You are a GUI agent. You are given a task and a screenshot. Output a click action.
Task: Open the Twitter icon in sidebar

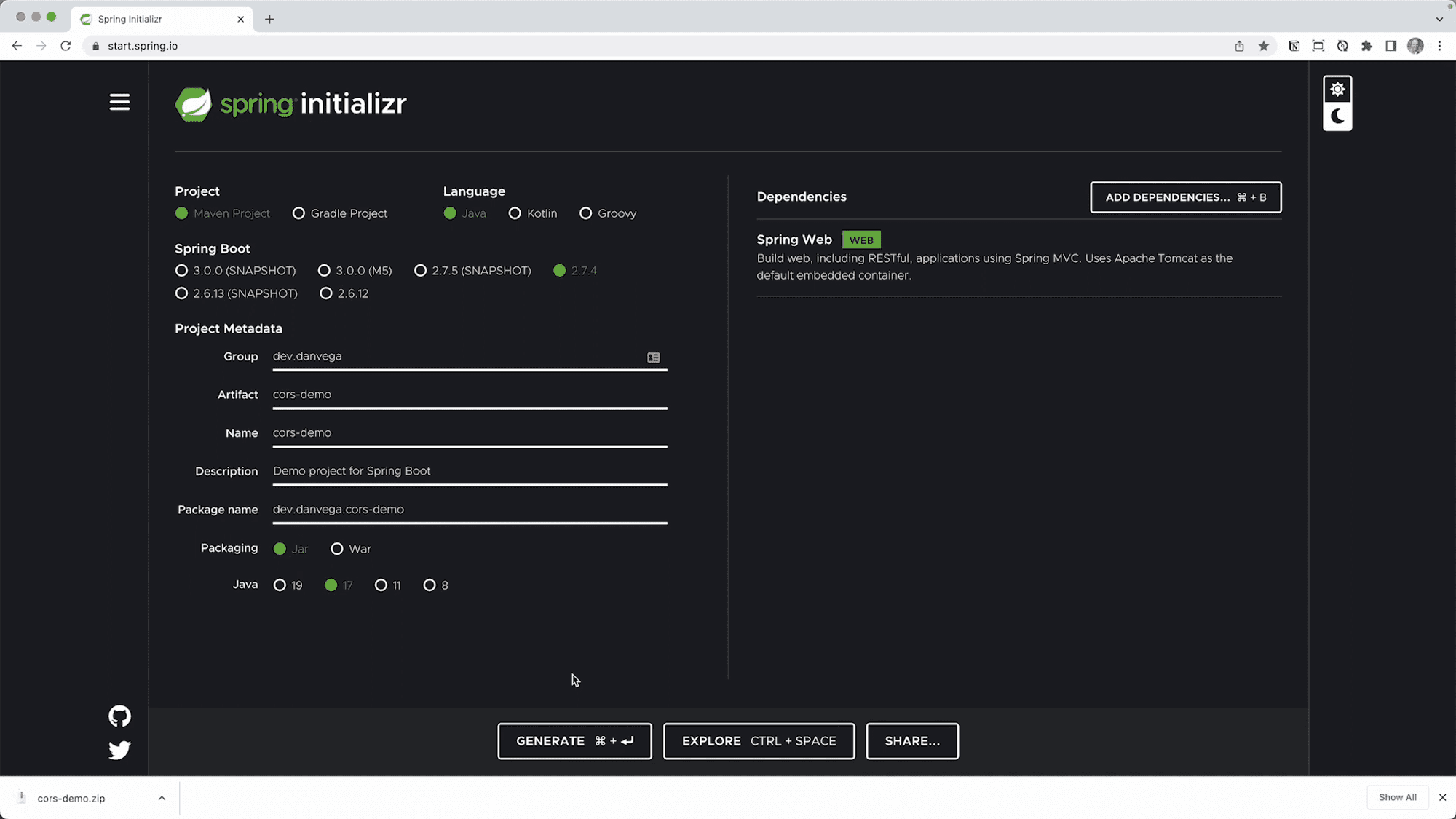pos(119,750)
